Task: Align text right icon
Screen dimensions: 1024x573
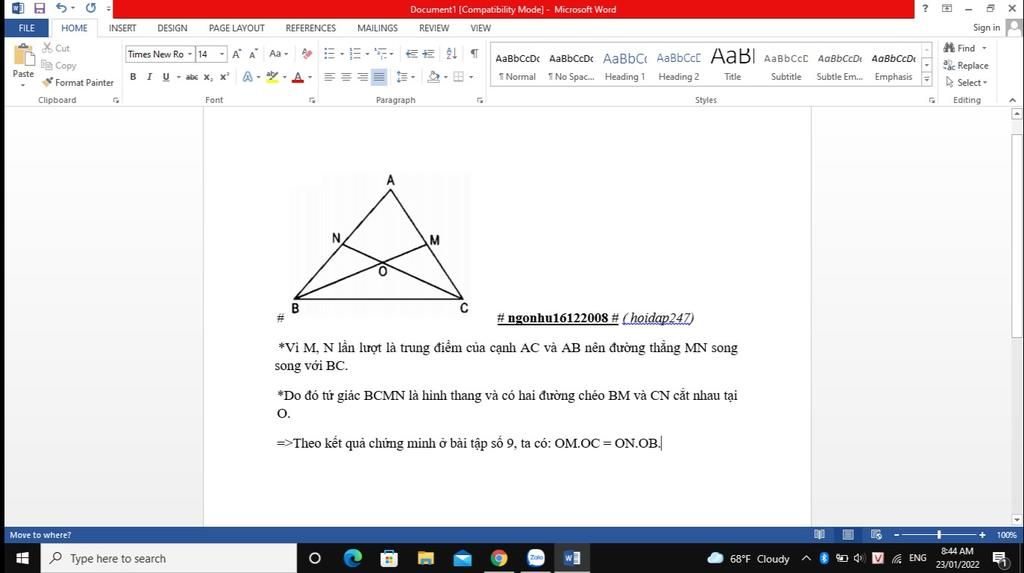Action: click(362, 77)
